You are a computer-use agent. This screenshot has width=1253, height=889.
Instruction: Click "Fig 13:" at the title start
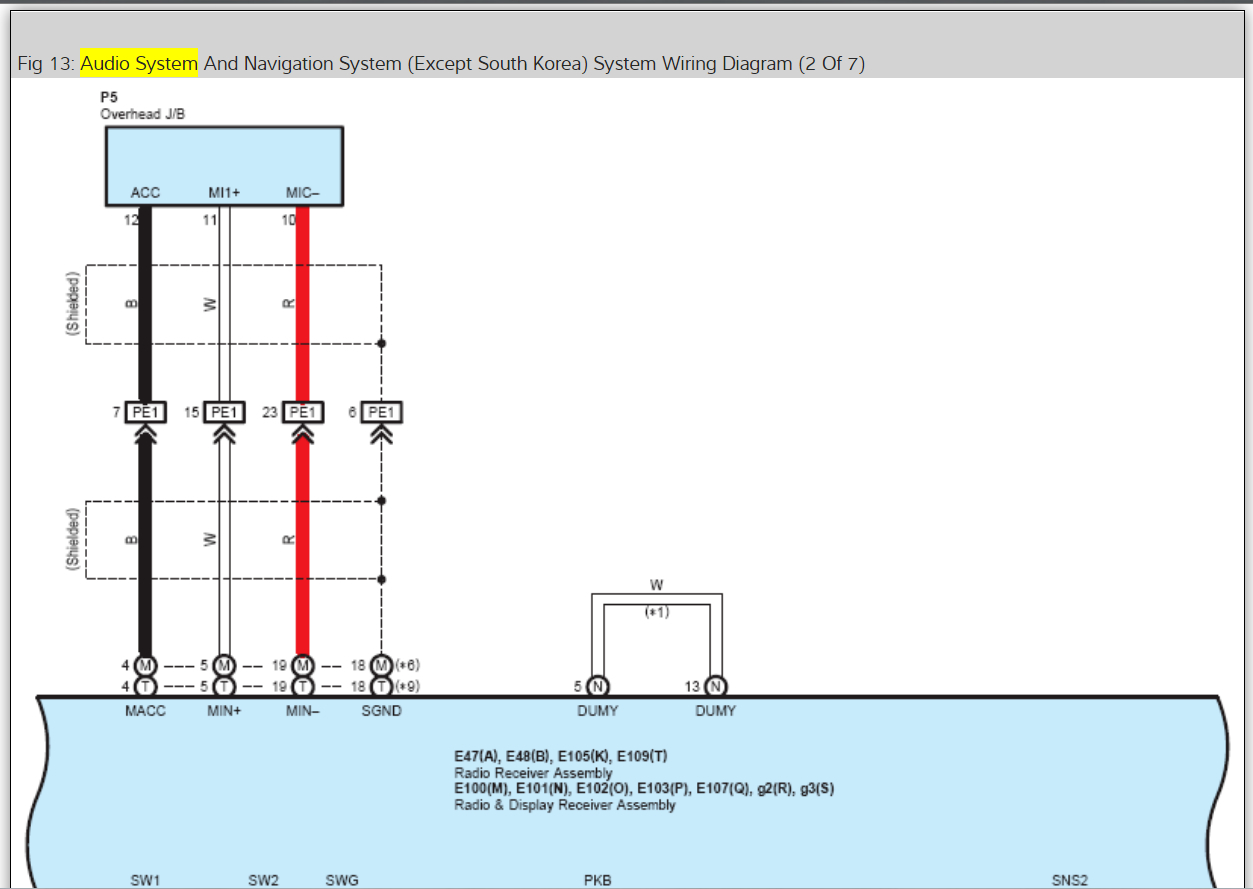tap(47, 64)
